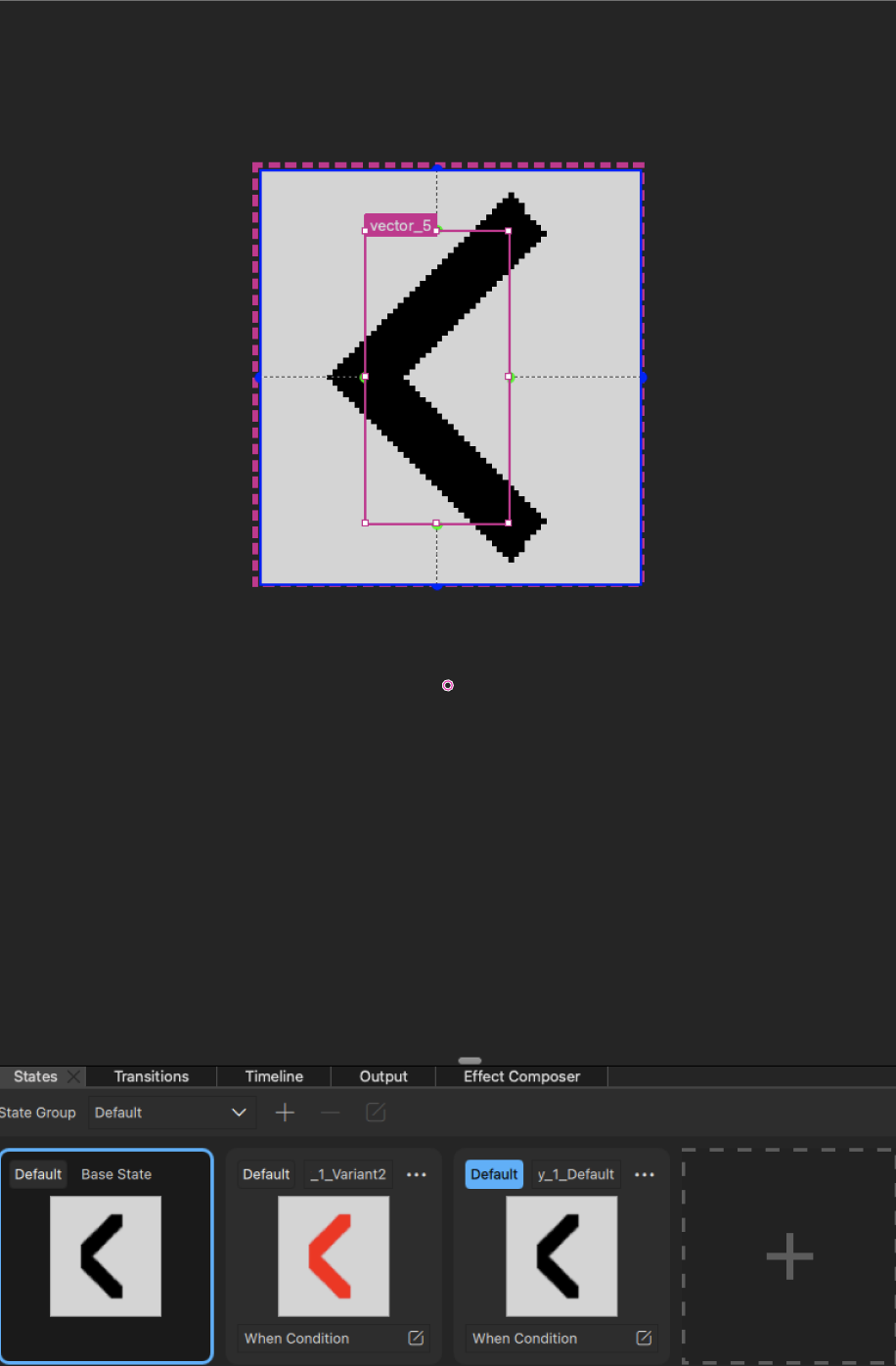Click the root item origin circle below the canvas
This screenshot has height=1366, width=896.
coord(448,686)
